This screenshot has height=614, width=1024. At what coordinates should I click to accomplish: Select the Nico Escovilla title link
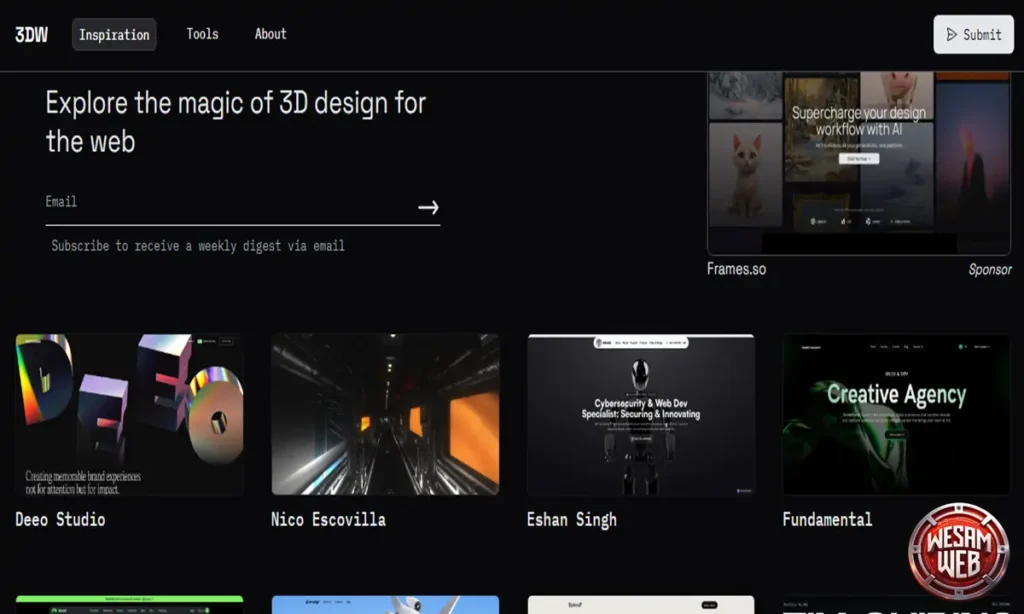[328, 520]
